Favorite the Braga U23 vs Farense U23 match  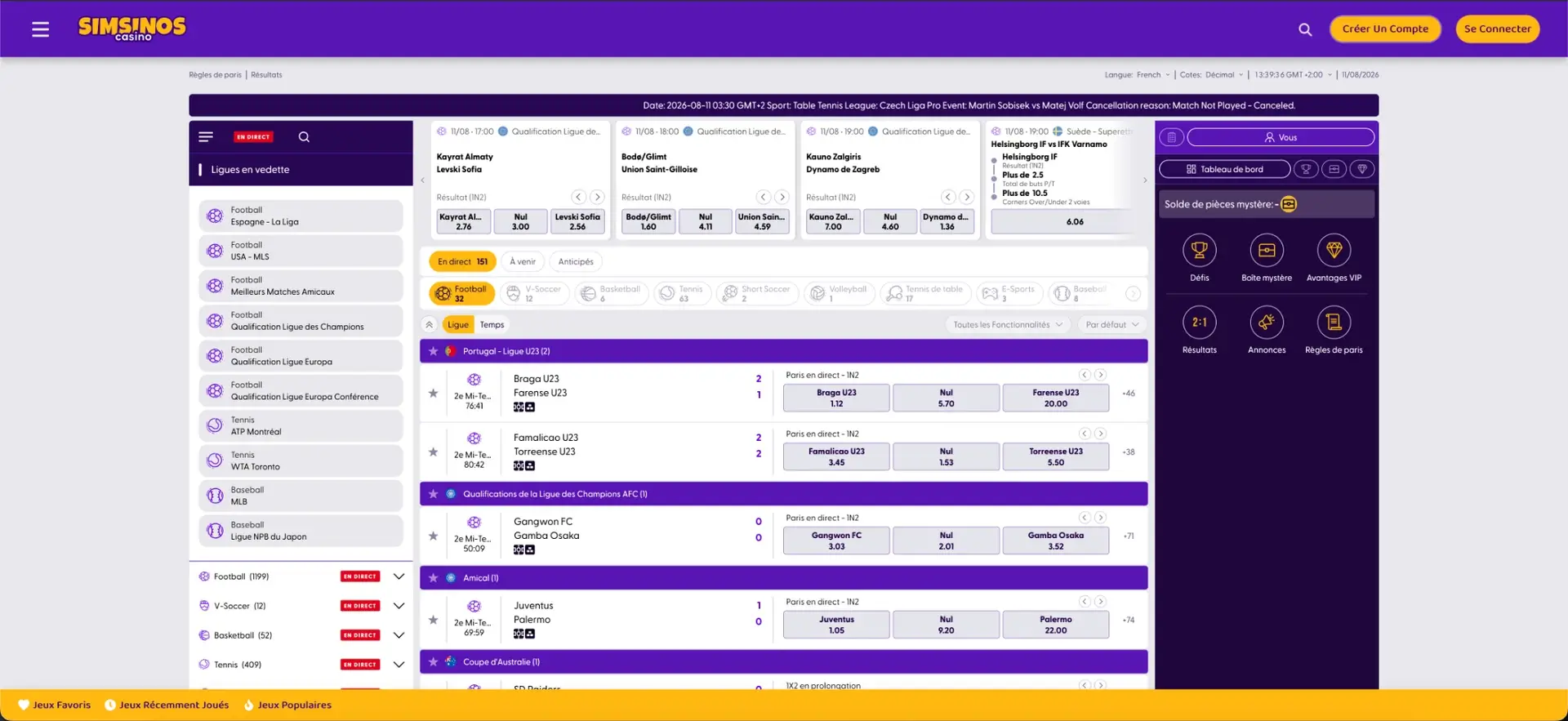tap(433, 393)
